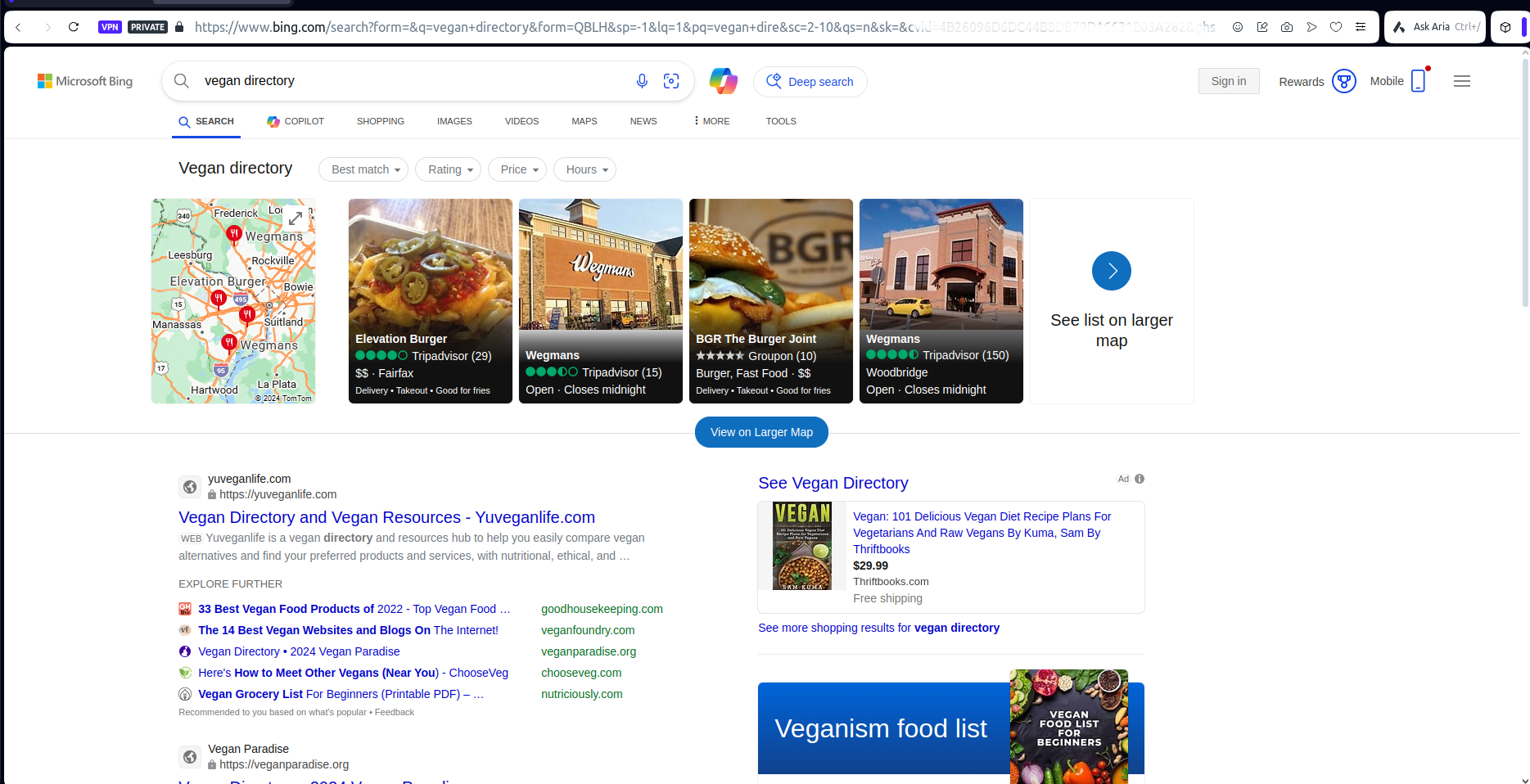The image size is (1530, 784).
Task: Open the Price dropdown filter
Action: click(x=517, y=169)
